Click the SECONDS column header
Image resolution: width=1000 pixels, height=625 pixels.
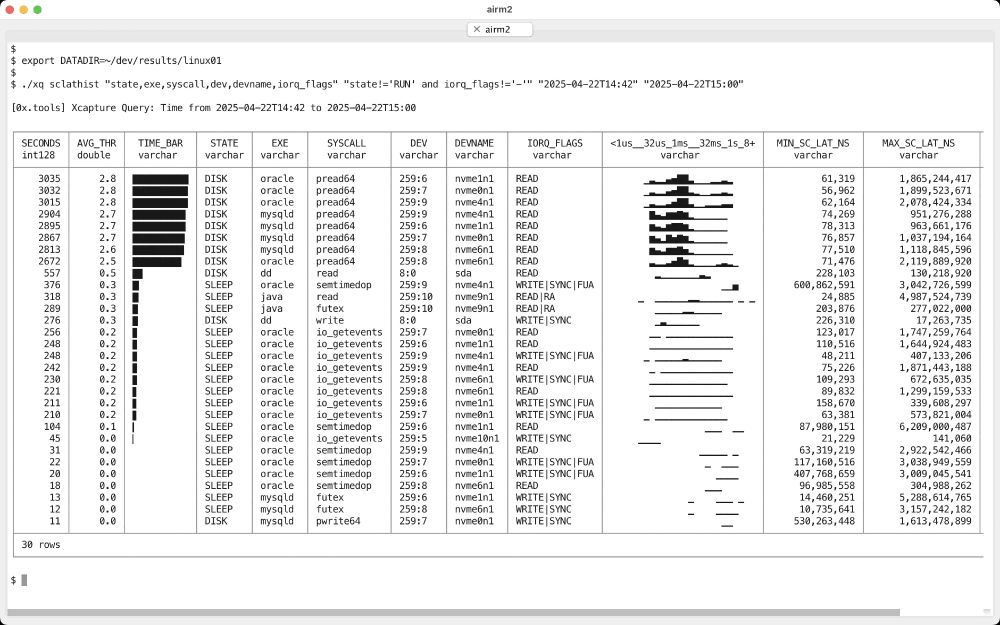coord(41,143)
